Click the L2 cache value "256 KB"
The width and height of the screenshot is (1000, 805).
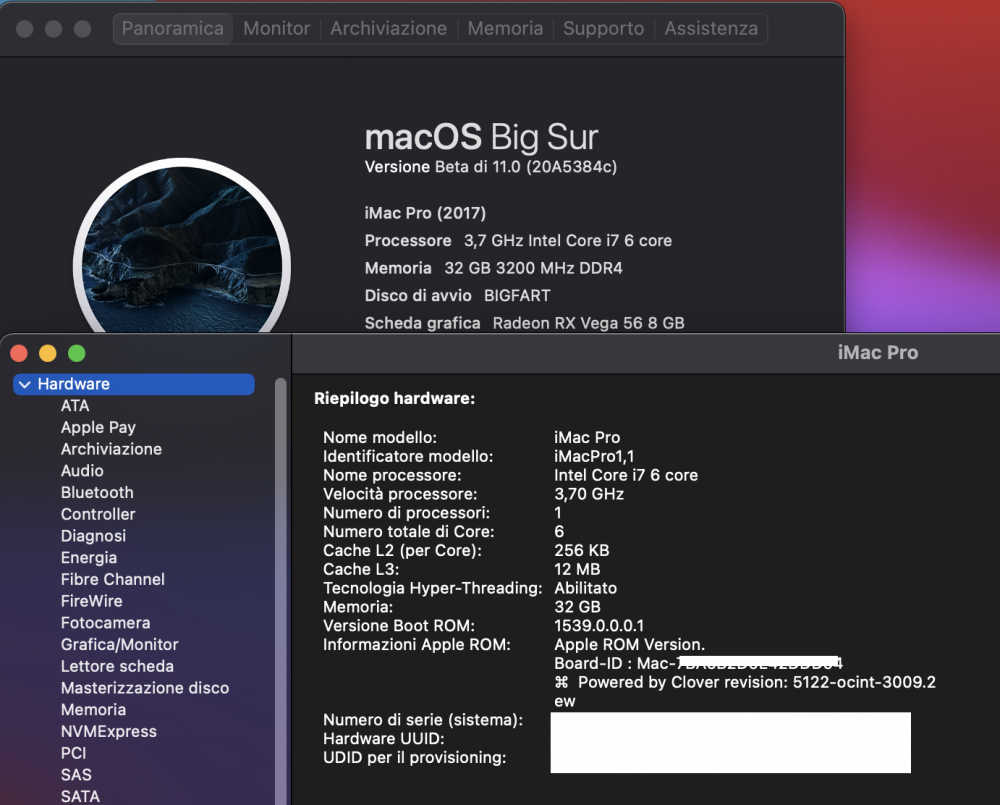(x=582, y=550)
